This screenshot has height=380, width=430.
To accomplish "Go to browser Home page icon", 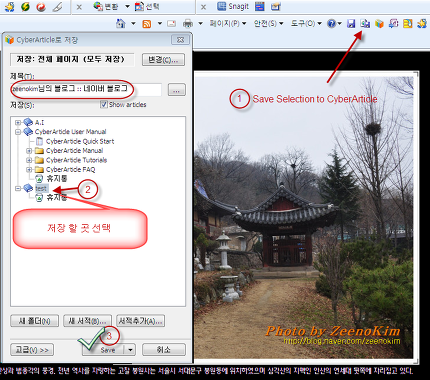I will tap(121, 23).
